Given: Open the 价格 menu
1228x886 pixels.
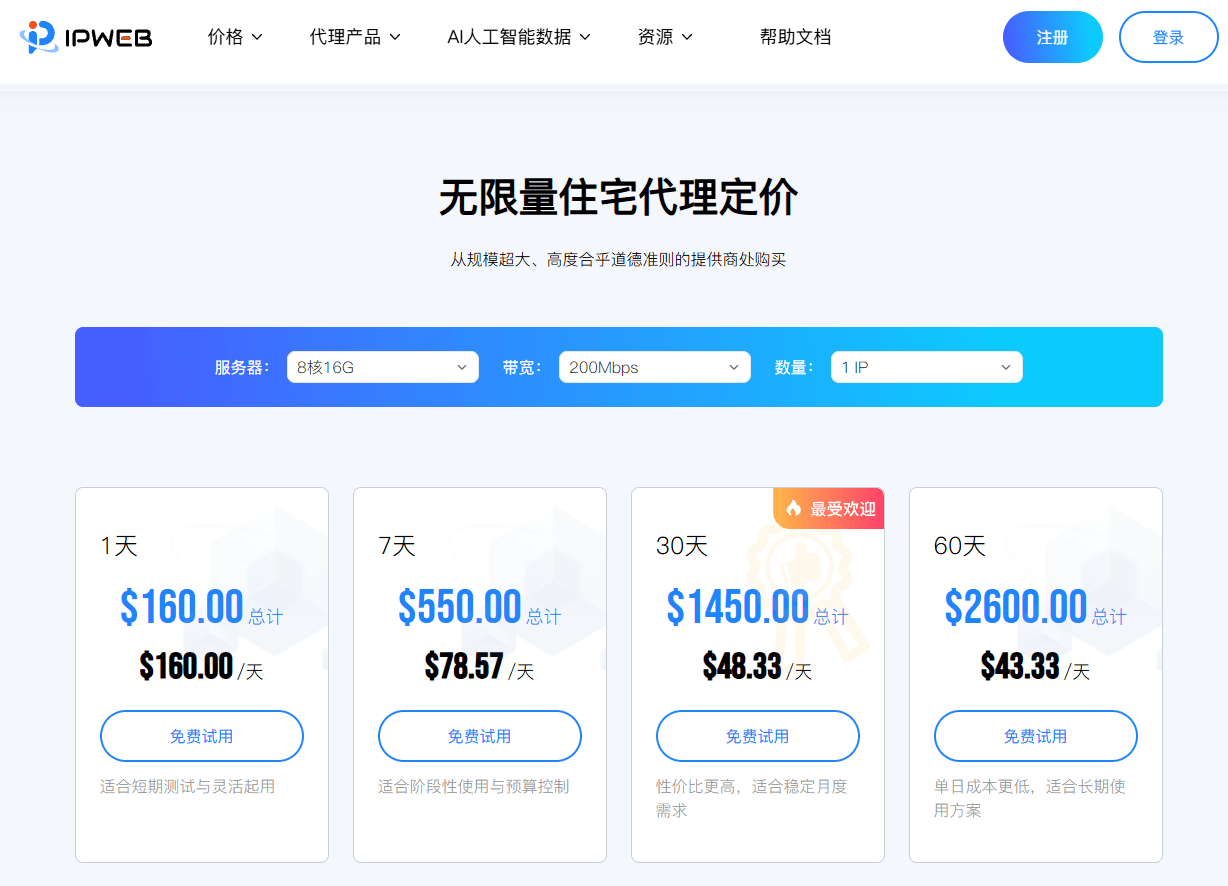Looking at the screenshot, I should click(x=235, y=37).
